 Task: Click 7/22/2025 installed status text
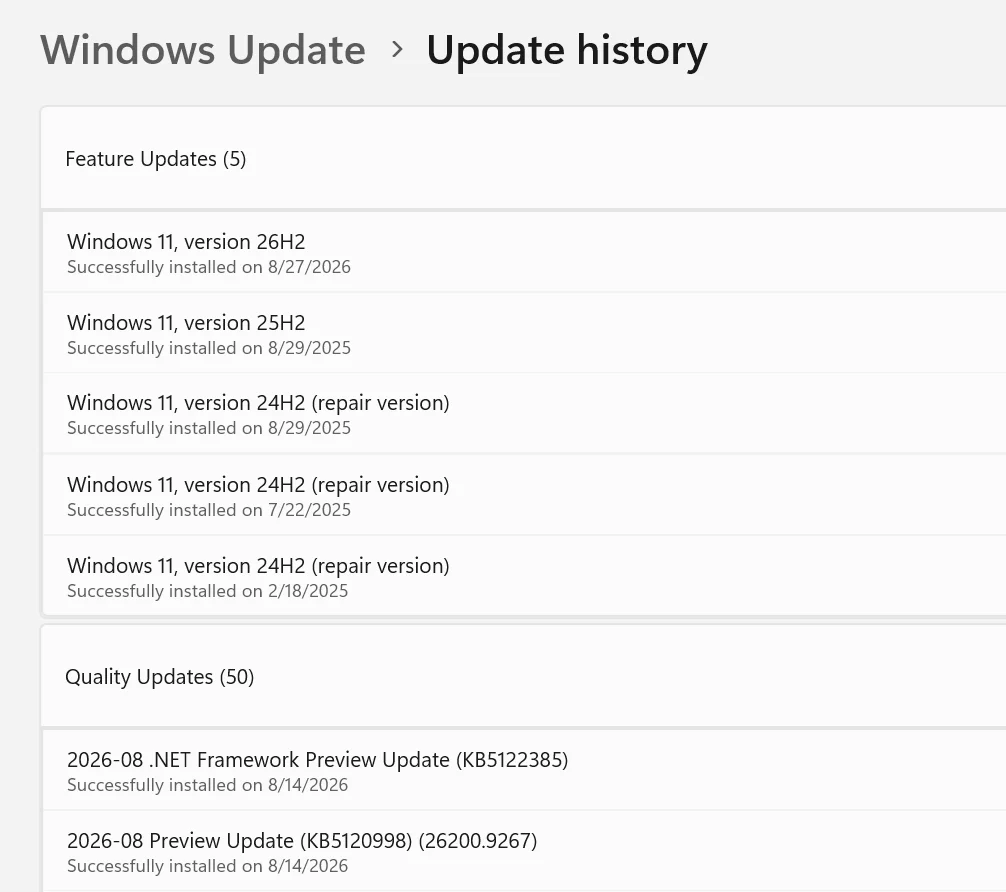pos(209,510)
